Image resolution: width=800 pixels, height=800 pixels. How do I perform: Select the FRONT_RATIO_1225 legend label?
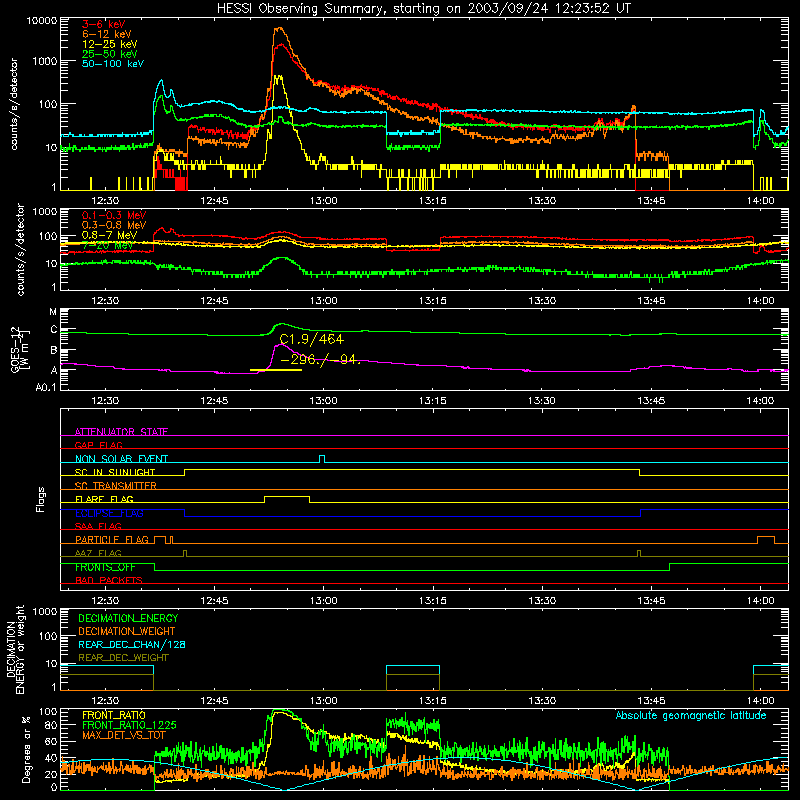[129, 725]
